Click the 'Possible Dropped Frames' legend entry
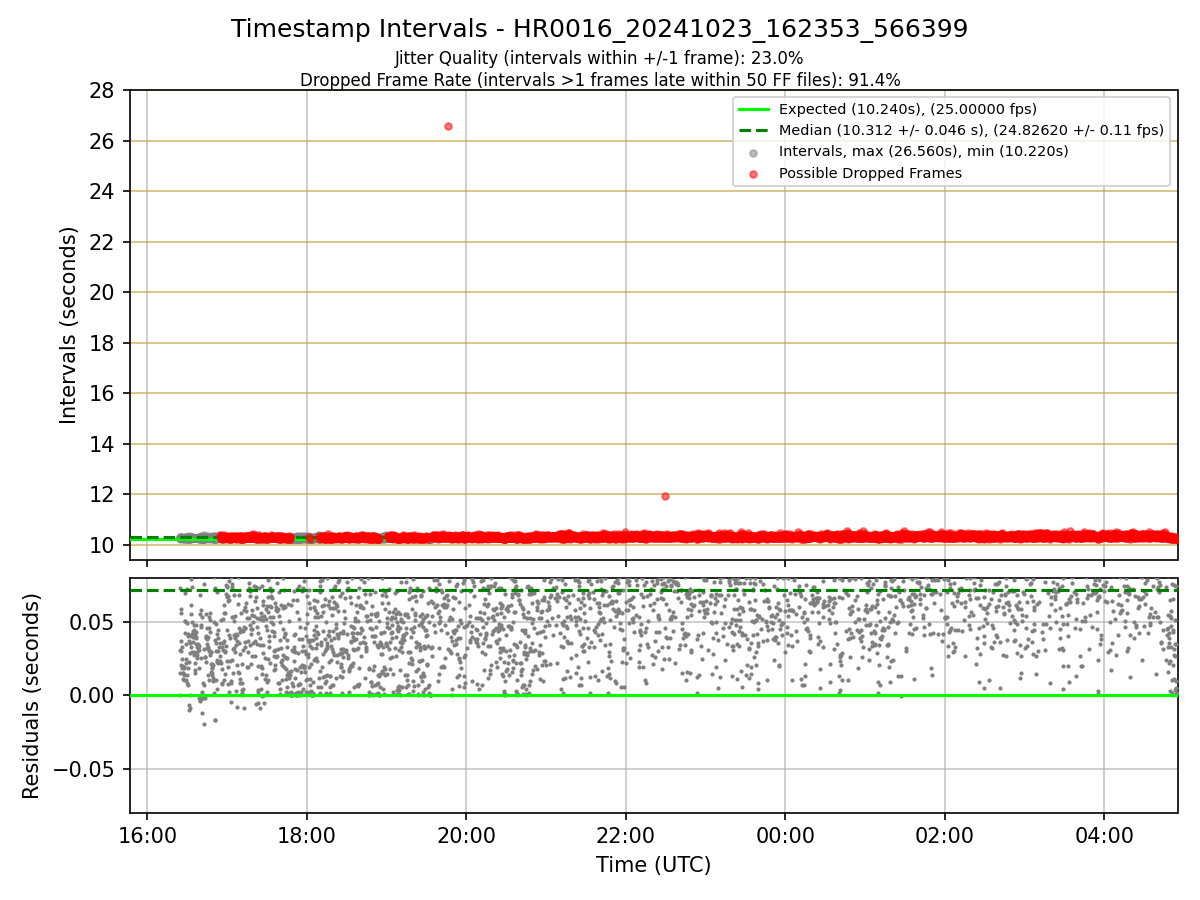This screenshot has height=900, width=1200. (870, 173)
